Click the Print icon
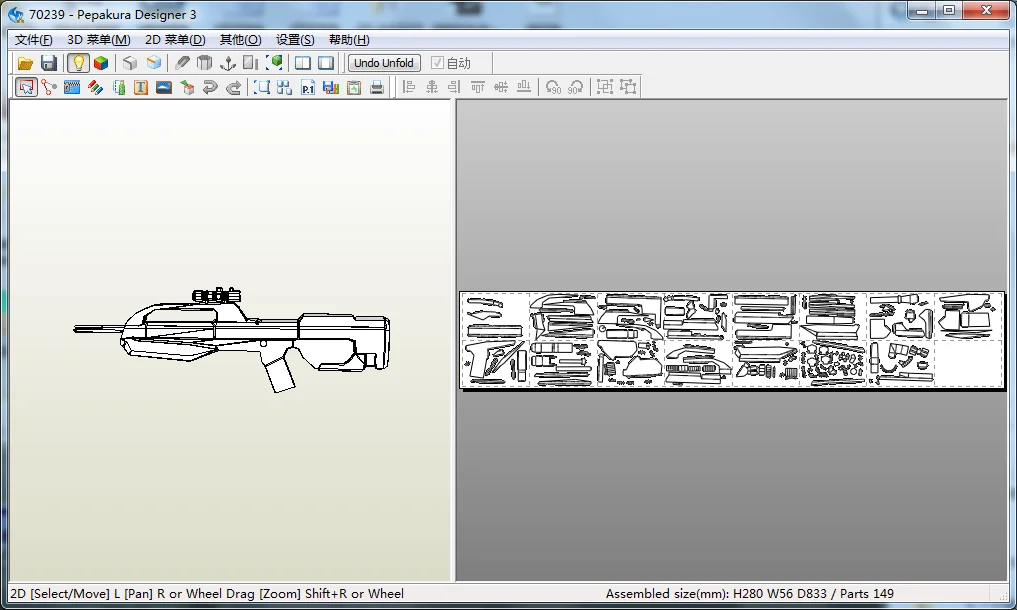This screenshot has height=610, width=1017. 377,87
